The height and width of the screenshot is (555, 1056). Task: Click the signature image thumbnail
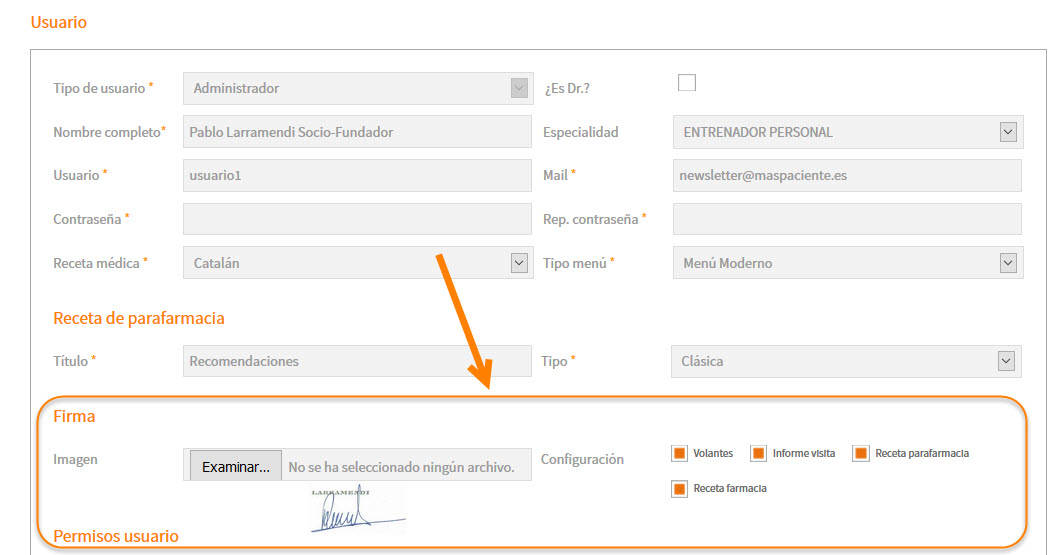pos(357,509)
